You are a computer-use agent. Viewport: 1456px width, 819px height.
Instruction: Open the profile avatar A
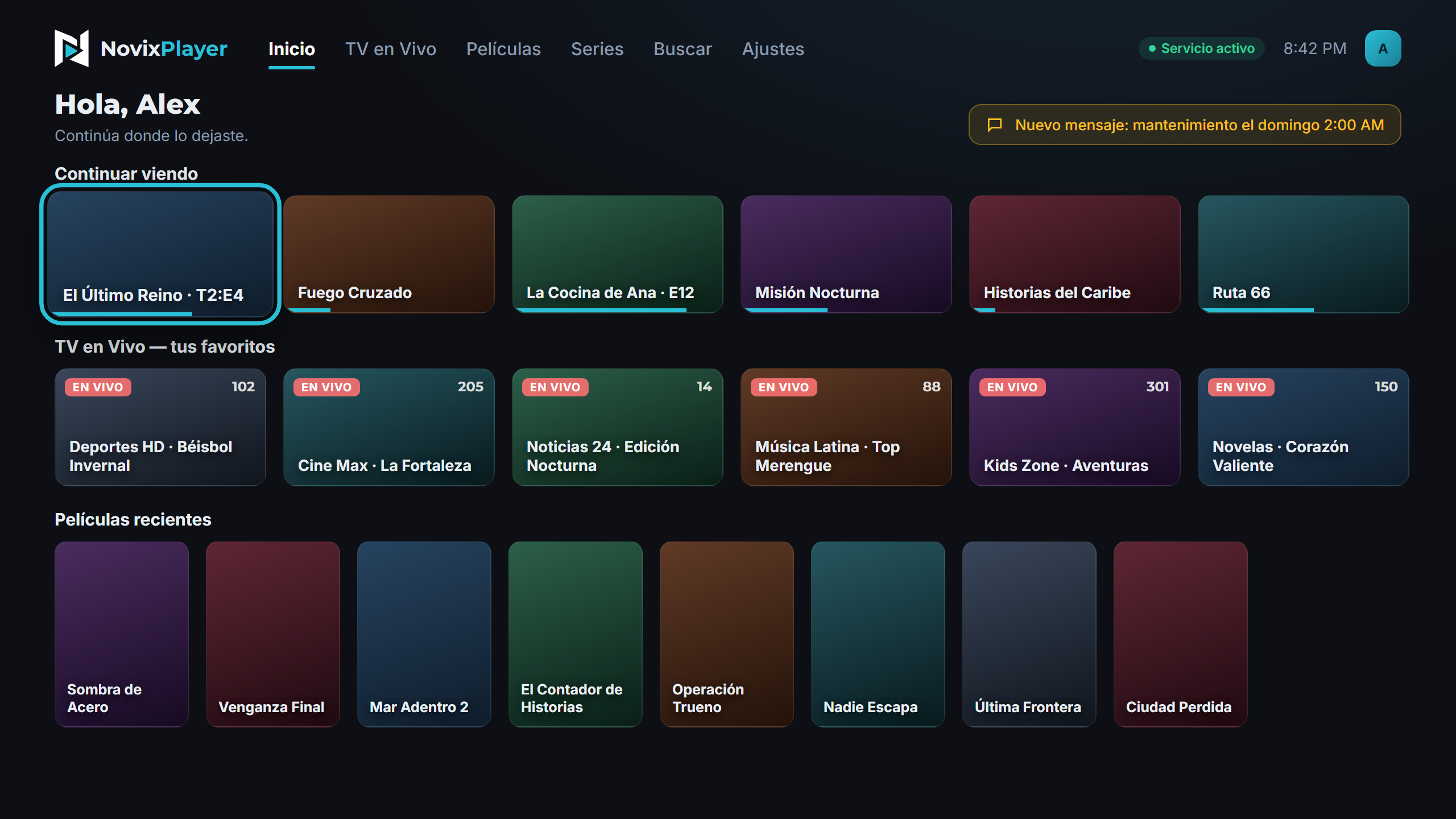(1383, 48)
